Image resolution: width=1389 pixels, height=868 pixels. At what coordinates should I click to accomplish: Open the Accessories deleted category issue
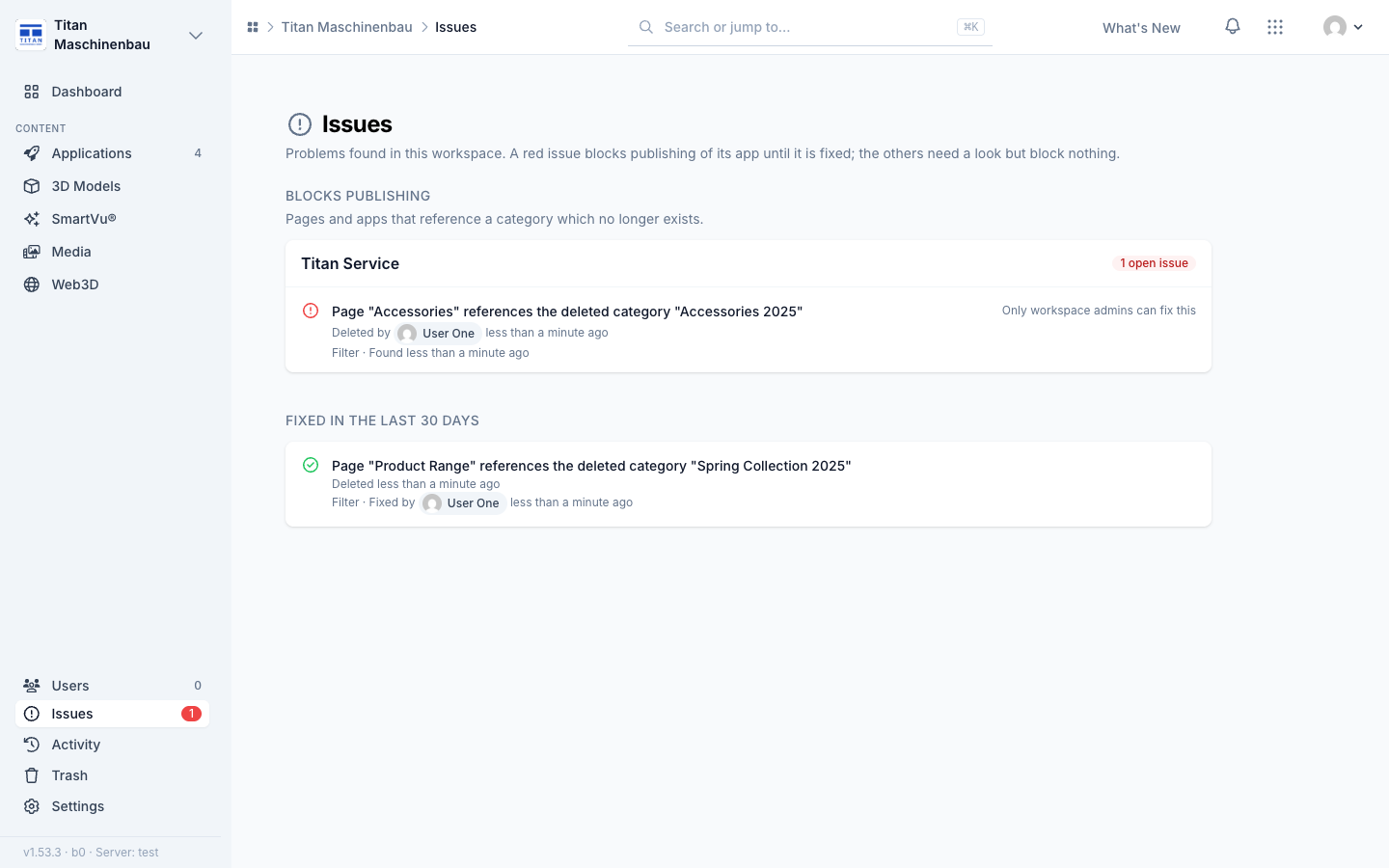567,312
